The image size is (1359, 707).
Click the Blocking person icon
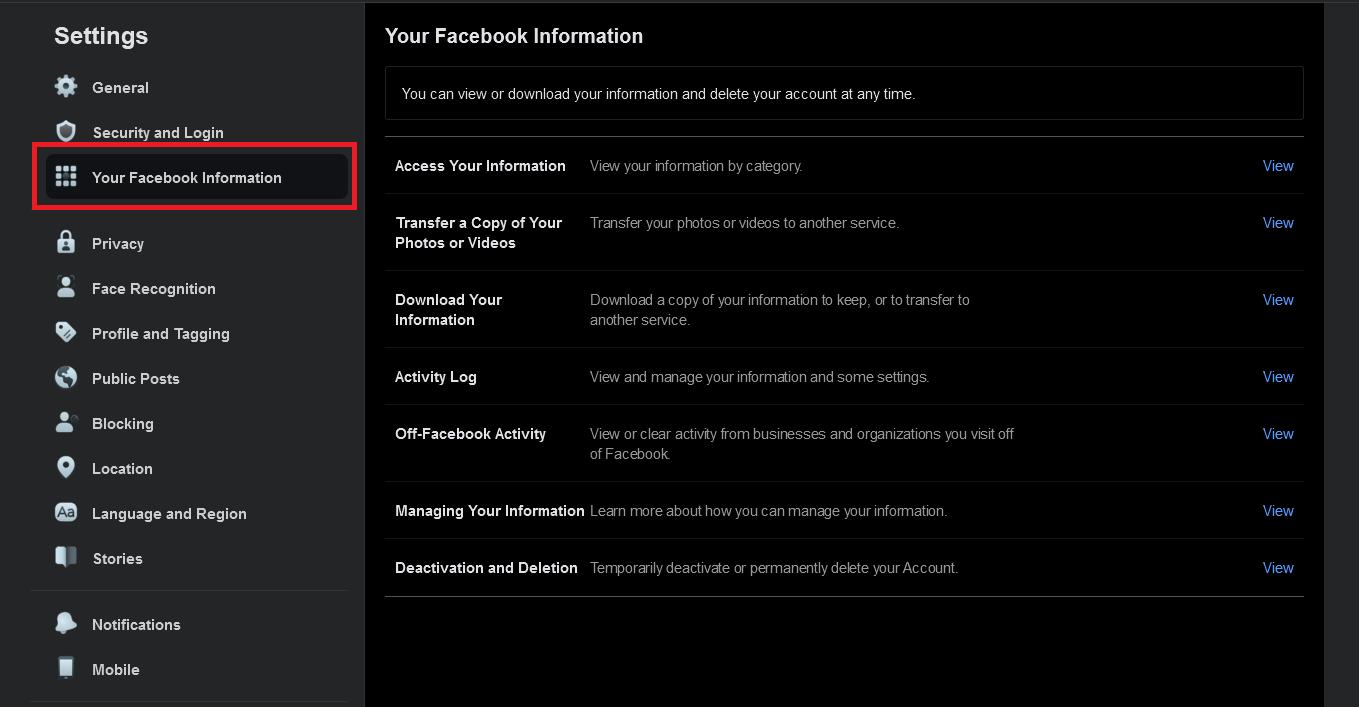pyautogui.click(x=66, y=422)
